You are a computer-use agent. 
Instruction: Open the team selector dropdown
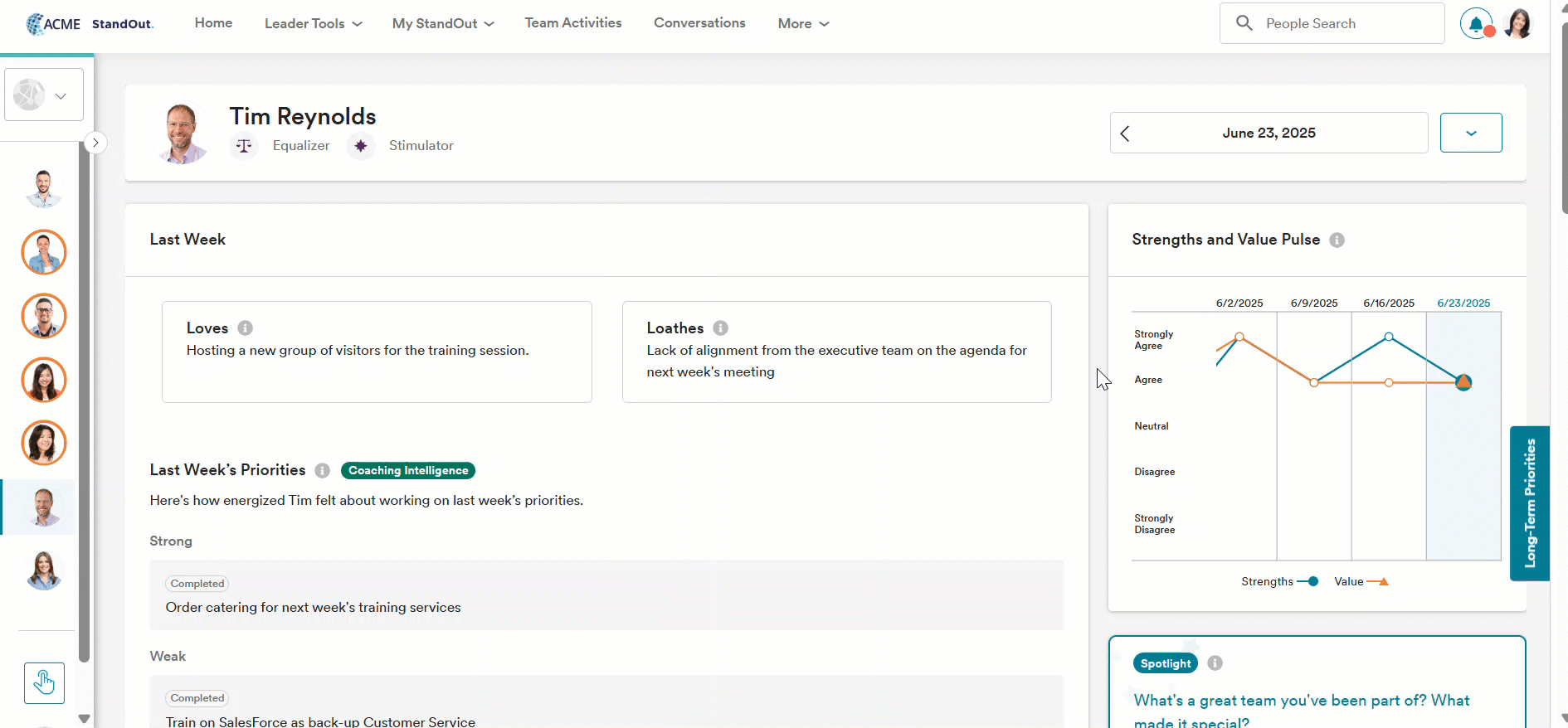tap(44, 95)
